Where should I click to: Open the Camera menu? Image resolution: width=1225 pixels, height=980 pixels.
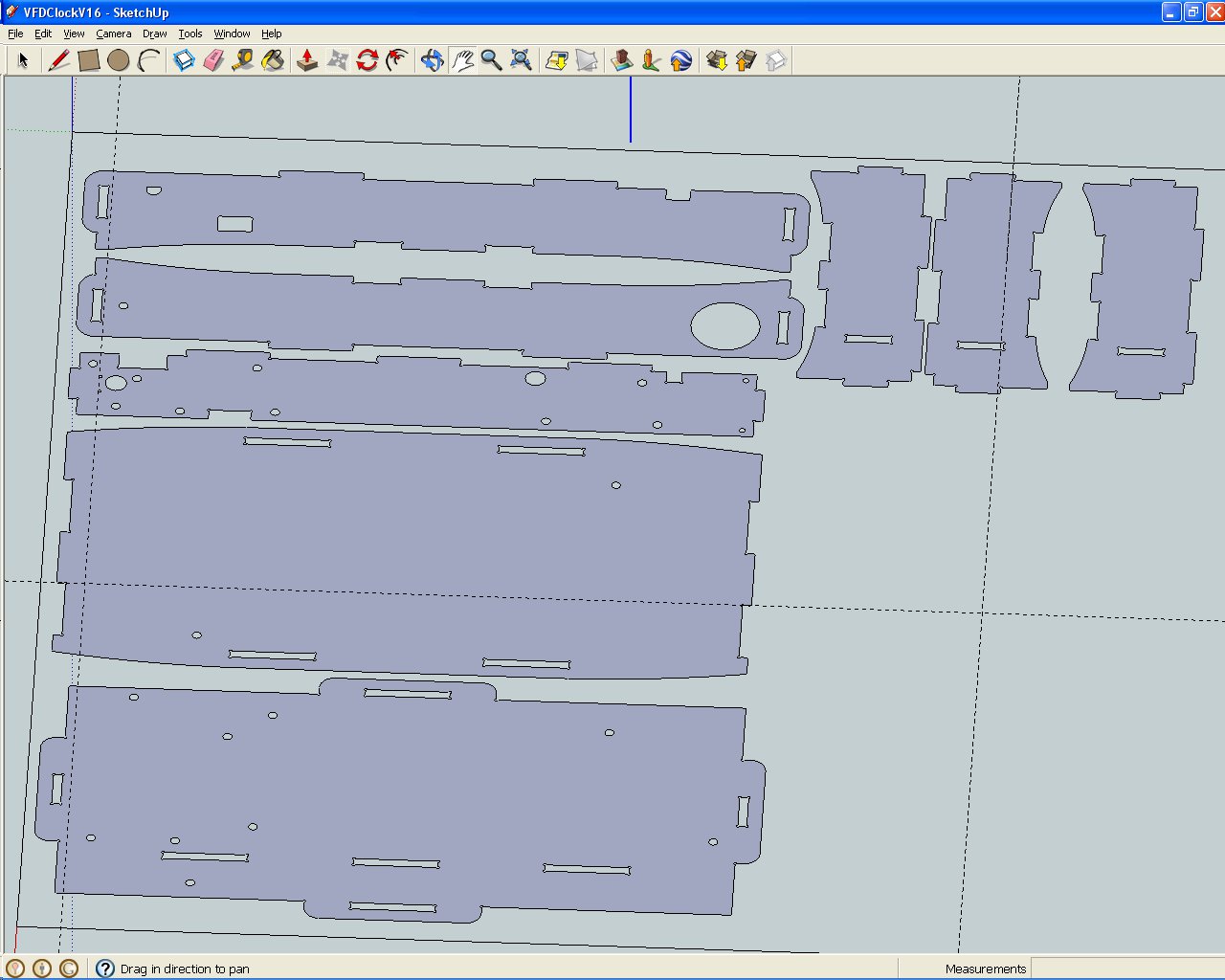pos(114,33)
